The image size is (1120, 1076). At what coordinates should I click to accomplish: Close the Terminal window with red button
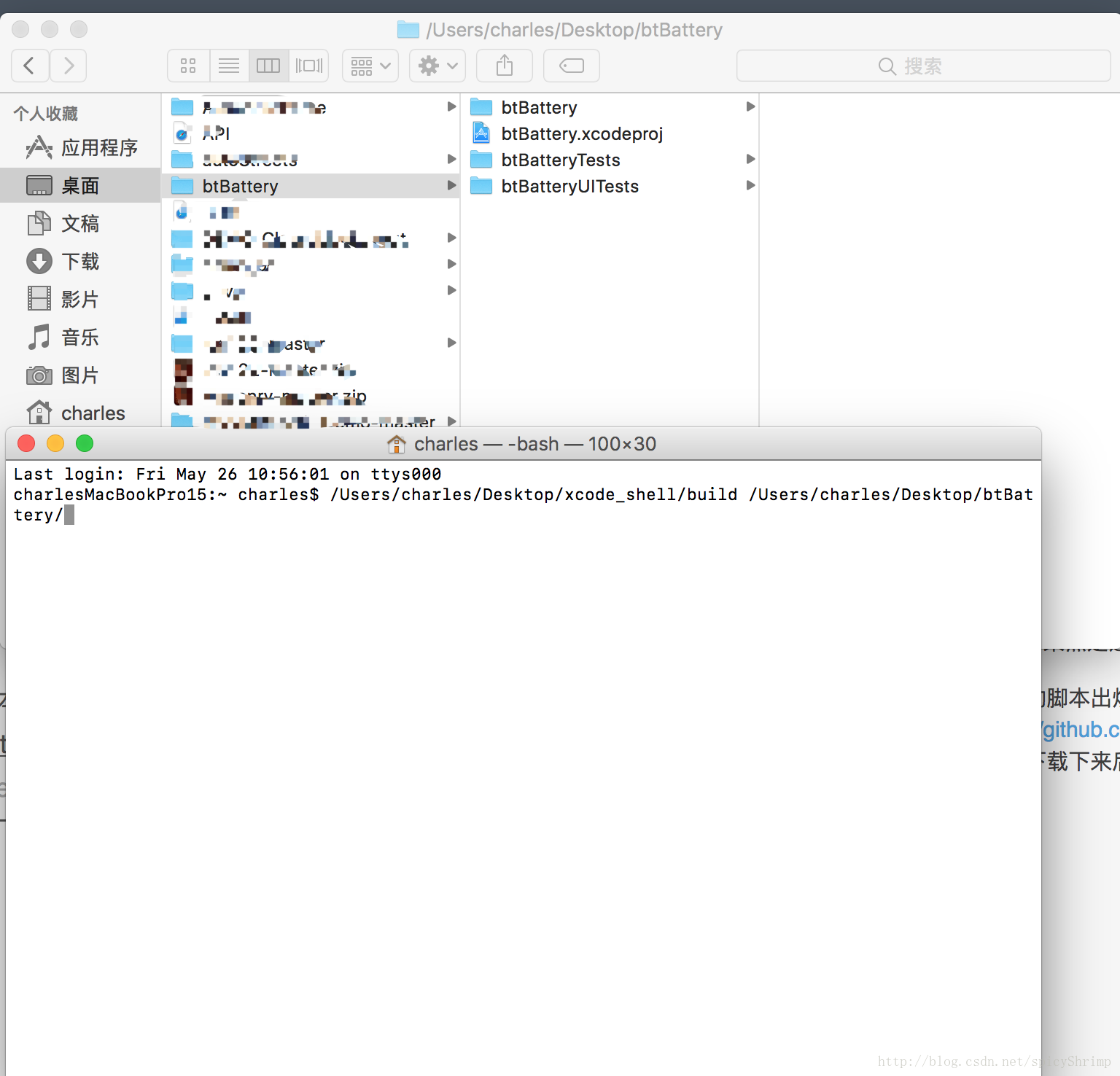26,443
